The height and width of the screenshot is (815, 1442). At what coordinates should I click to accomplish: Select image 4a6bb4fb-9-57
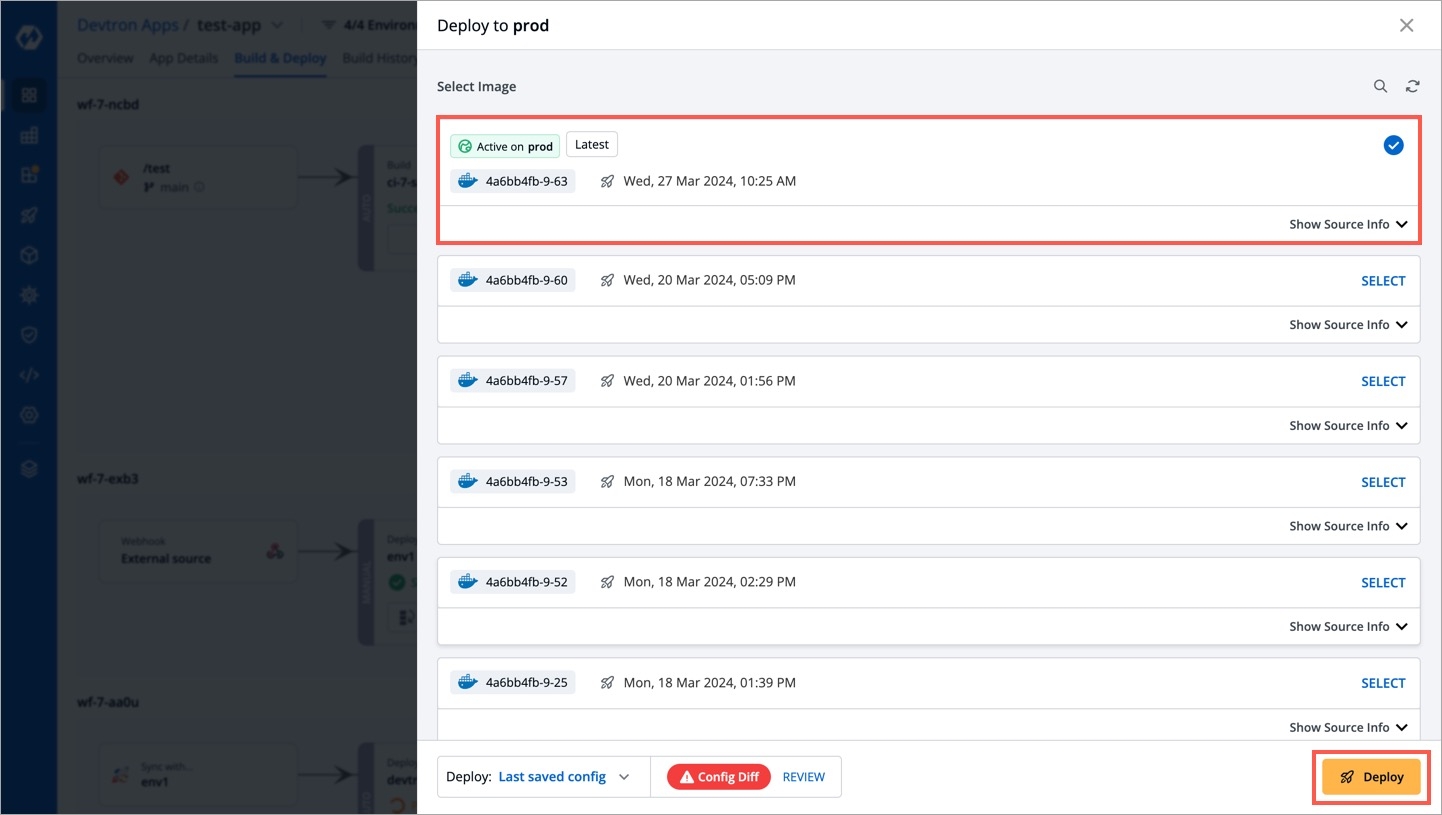[x=1383, y=381]
